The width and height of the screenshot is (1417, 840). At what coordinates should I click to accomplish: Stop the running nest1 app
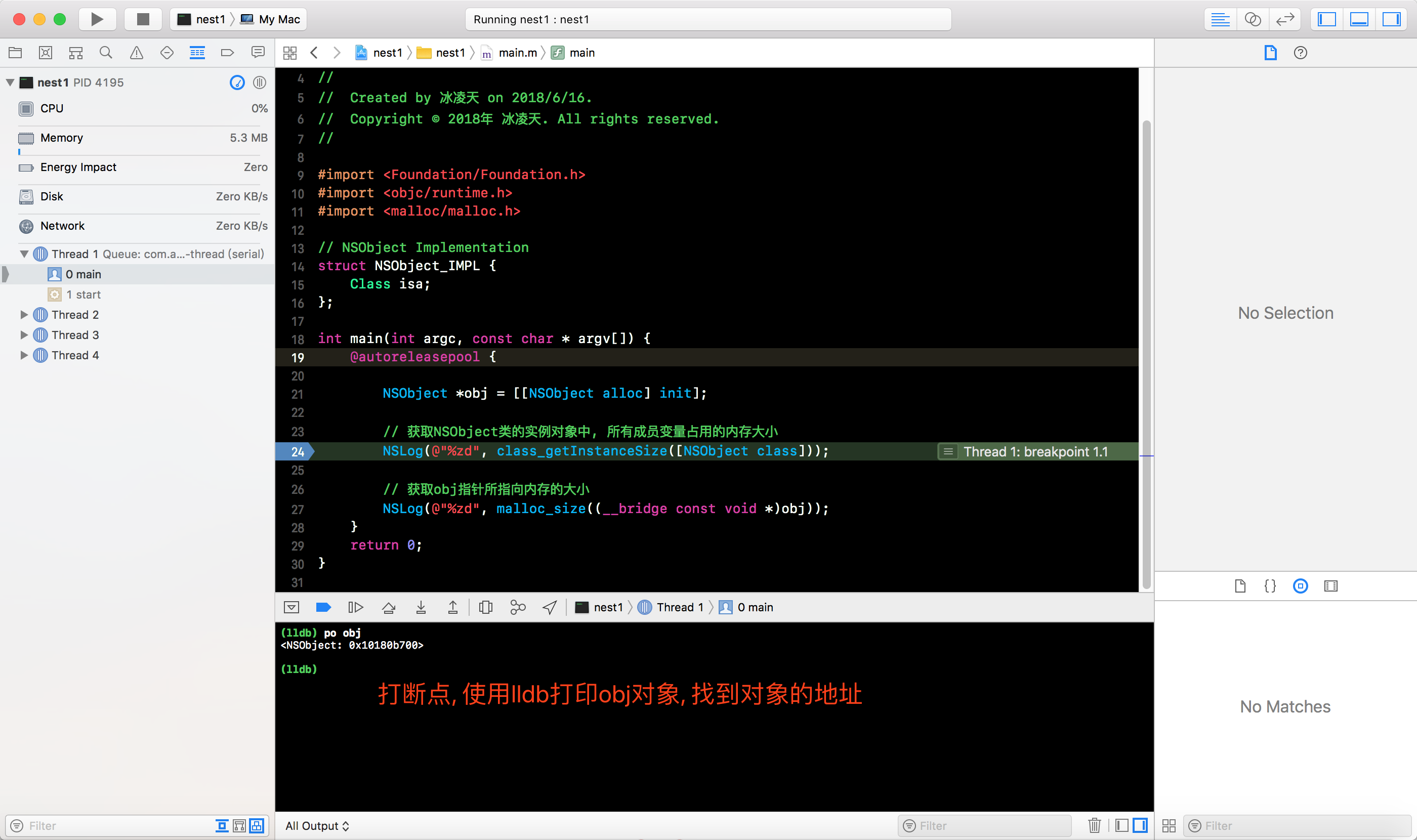(143, 19)
